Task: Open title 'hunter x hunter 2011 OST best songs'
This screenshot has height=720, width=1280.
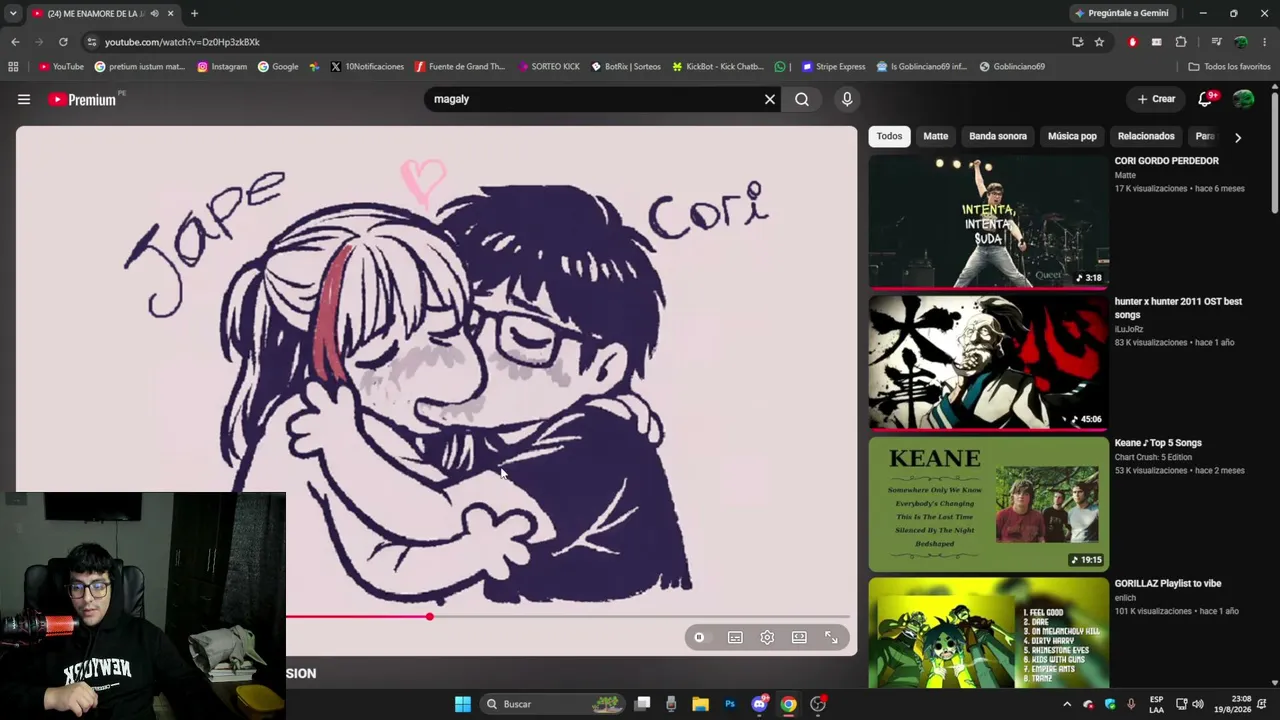Action: (1178, 308)
